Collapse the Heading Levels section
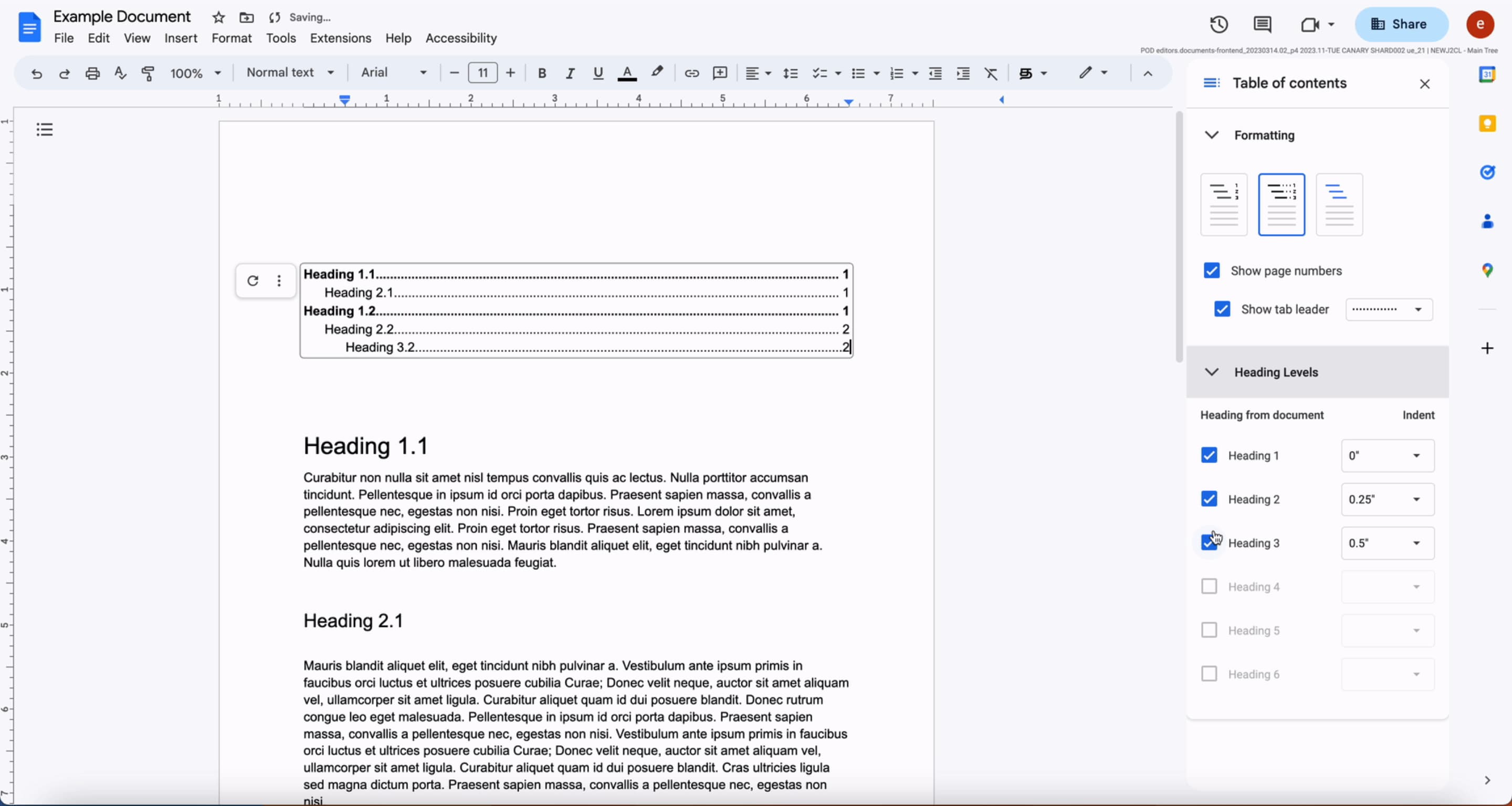Screen dimensions: 1512x806 [1212, 372]
